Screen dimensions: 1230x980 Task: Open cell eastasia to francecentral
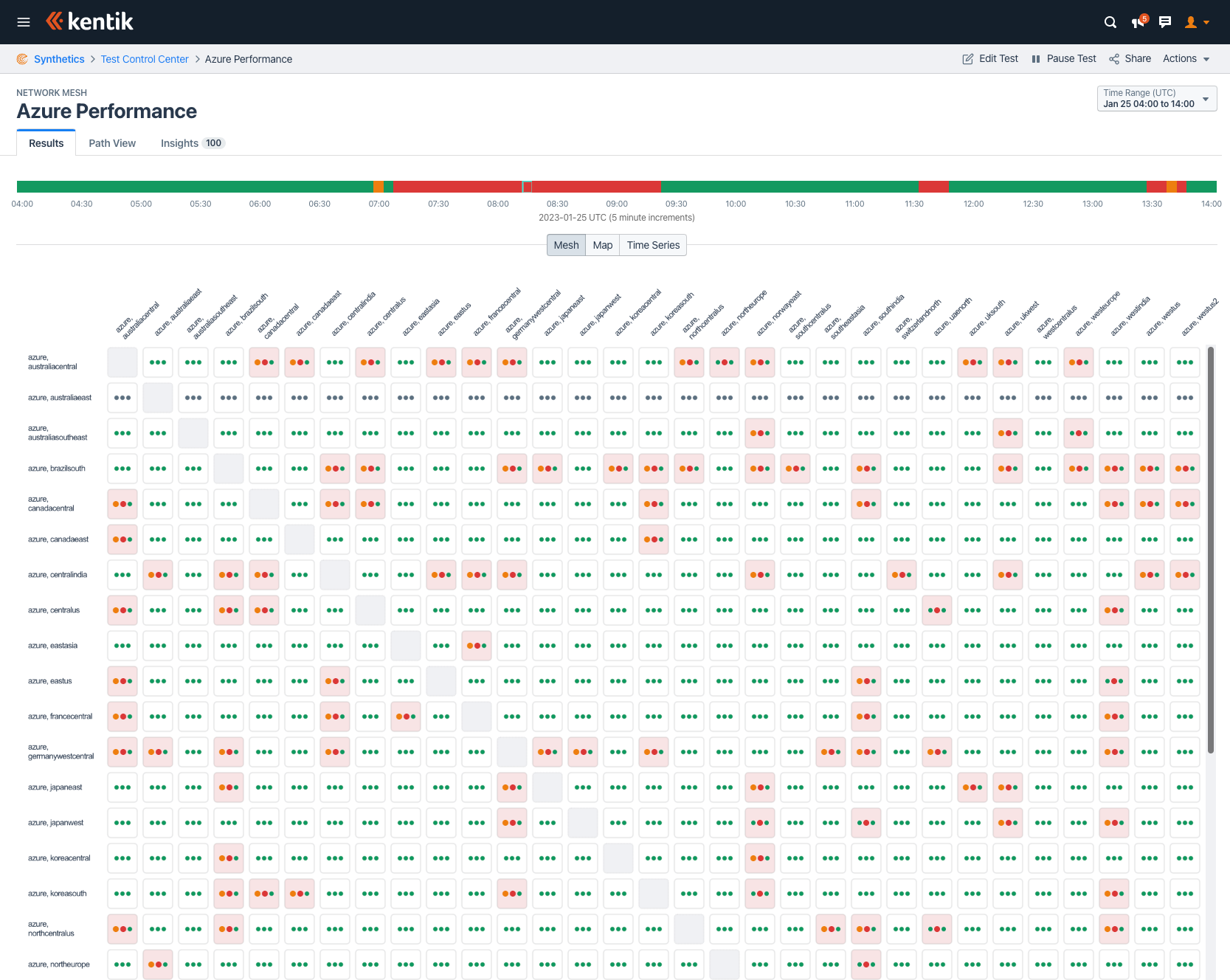pos(477,646)
